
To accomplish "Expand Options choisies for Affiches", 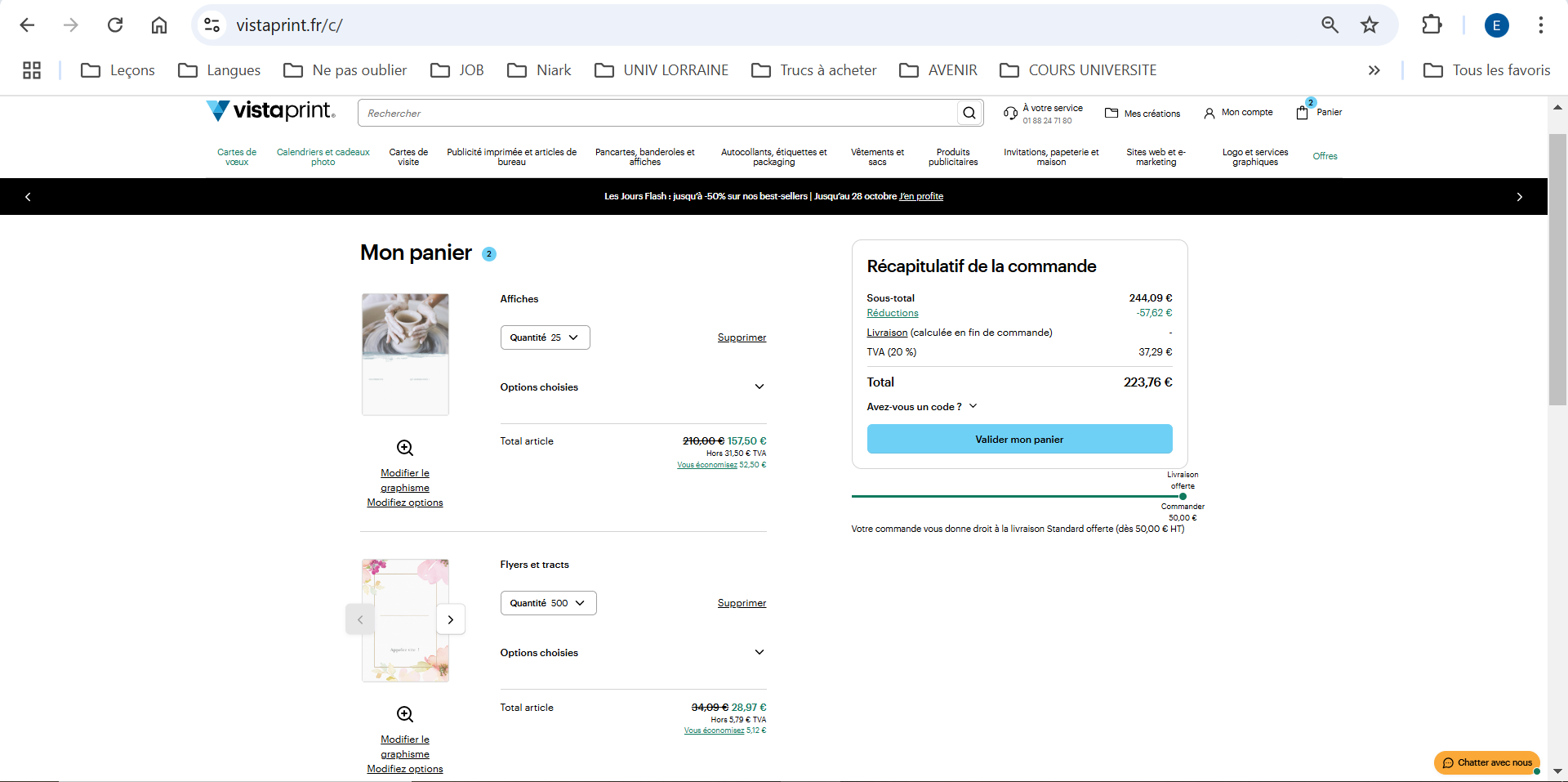I will click(759, 387).
